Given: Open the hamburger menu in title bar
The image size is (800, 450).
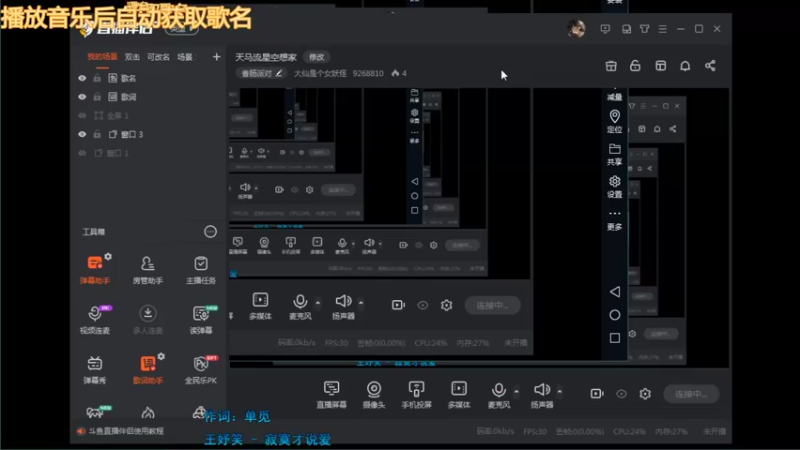Looking at the screenshot, I should 663,29.
